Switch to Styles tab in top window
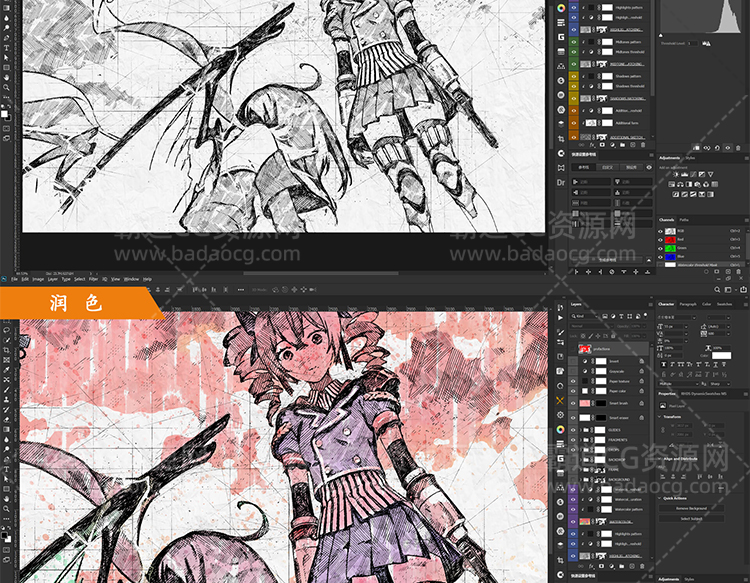The width and height of the screenshot is (750, 583). (x=690, y=158)
